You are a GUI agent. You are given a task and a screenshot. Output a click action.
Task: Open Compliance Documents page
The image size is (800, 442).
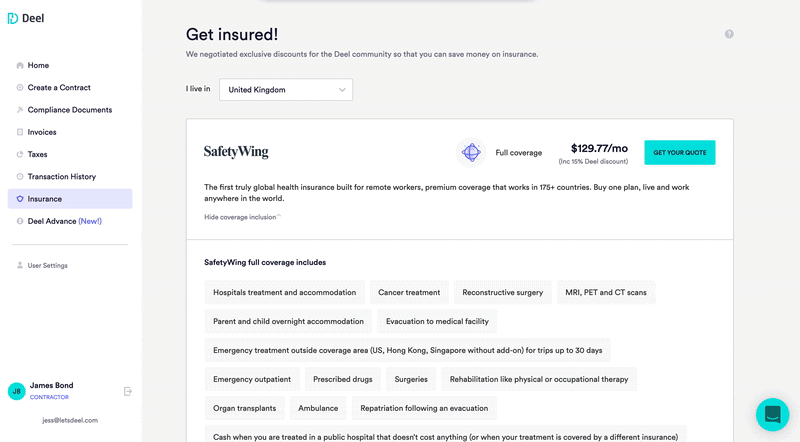(x=69, y=110)
